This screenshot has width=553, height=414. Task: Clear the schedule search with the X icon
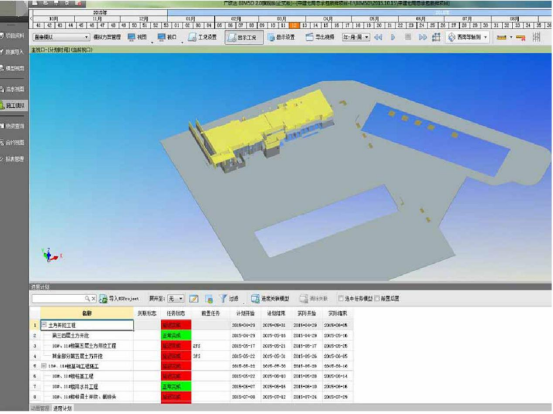point(93,299)
